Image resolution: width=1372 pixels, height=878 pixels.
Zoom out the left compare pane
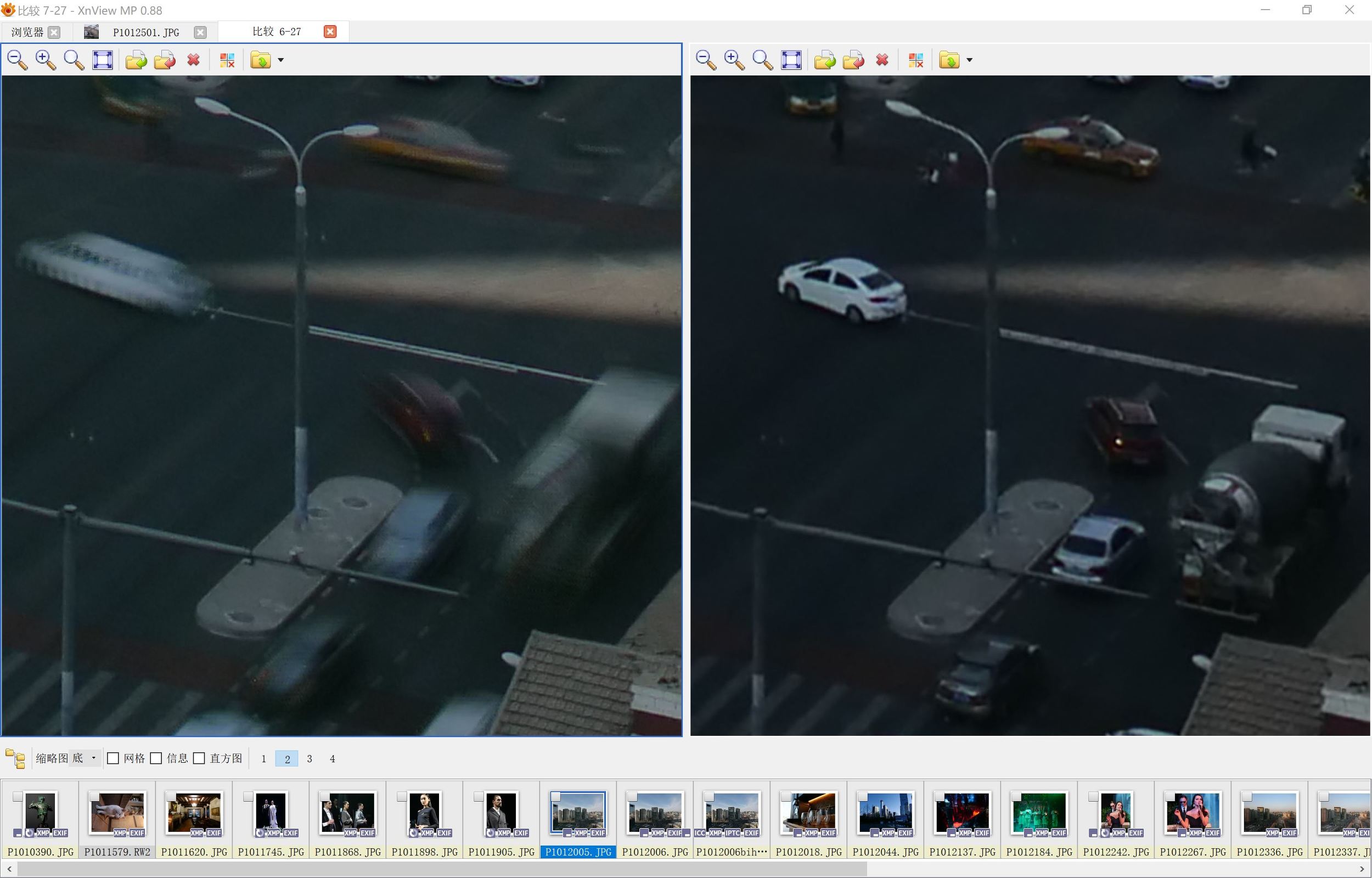click(17, 60)
